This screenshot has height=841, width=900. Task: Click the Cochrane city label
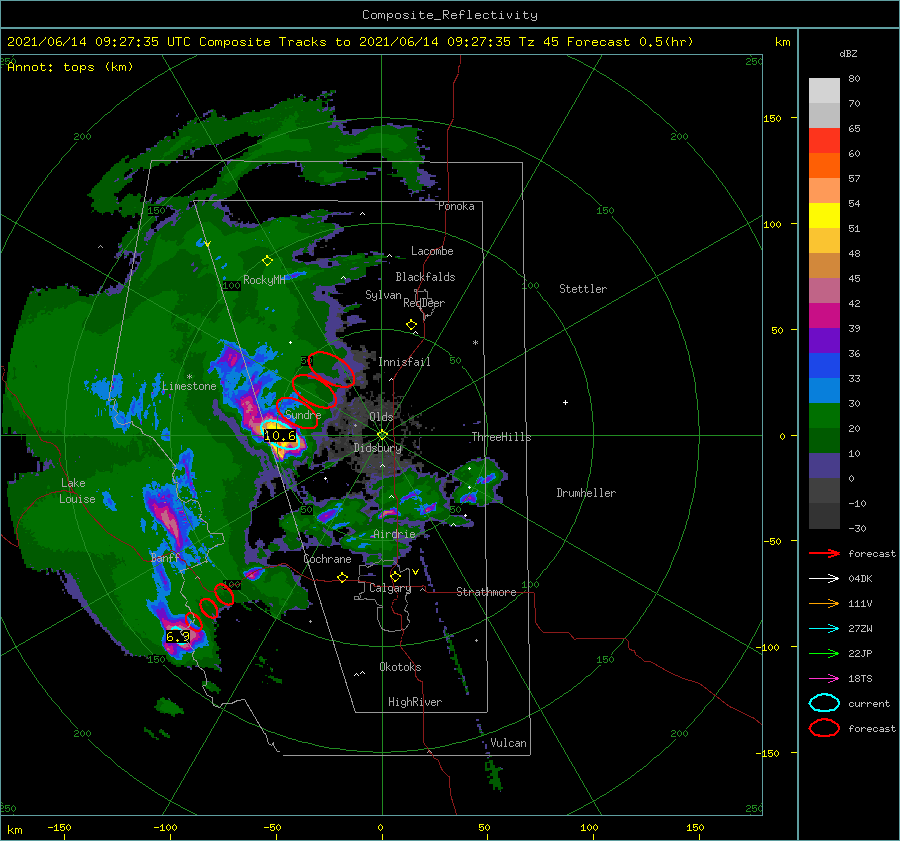pos(327,559)
